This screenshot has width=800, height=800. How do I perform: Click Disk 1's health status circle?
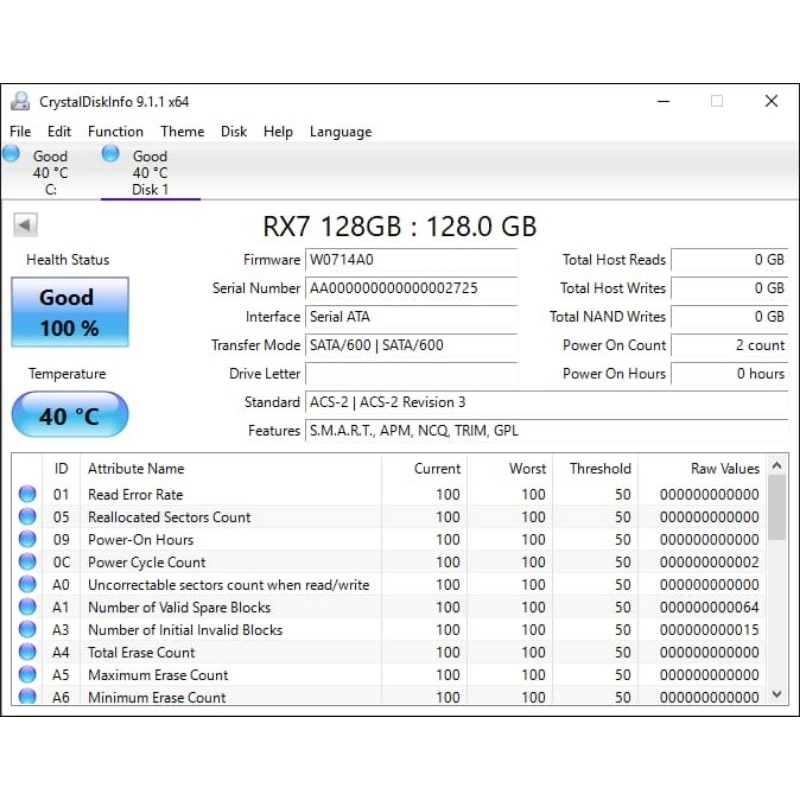coord(110,153)
